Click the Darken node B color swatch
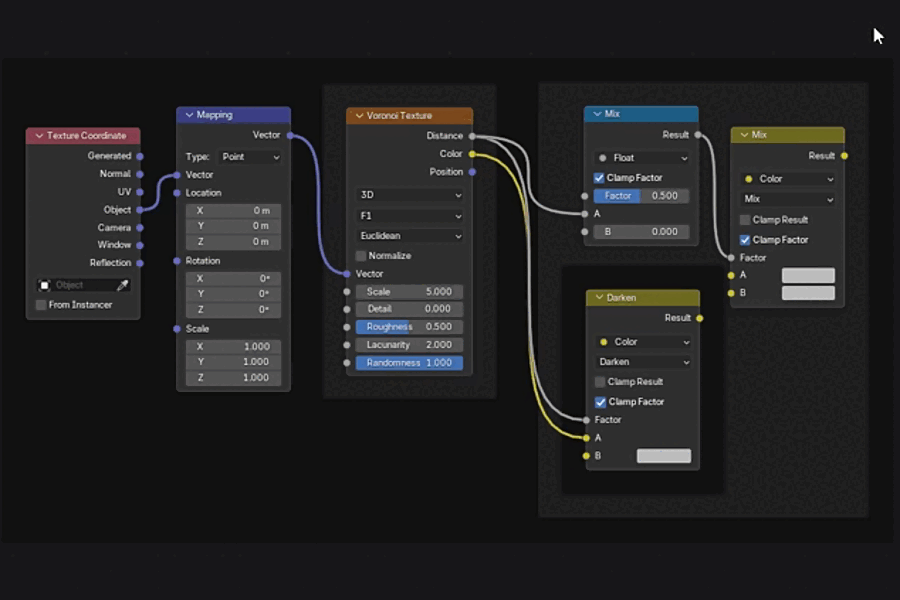 coord(664,456)
